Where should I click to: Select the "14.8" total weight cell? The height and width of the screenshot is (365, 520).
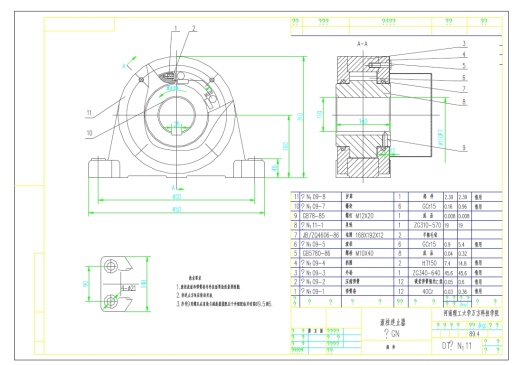(462, 263)
